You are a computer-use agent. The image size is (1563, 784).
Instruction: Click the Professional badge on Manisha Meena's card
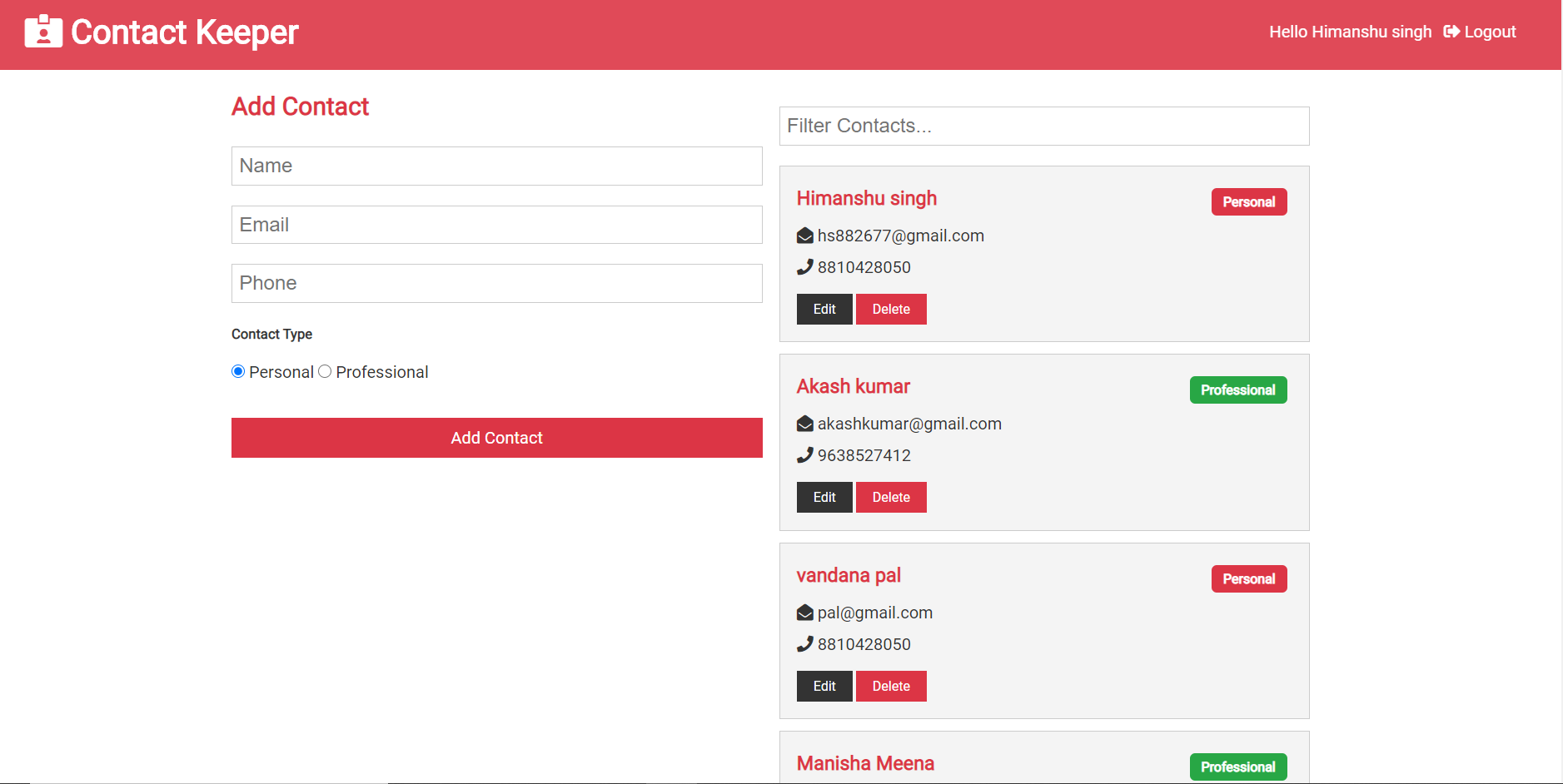click(1238, 767)
